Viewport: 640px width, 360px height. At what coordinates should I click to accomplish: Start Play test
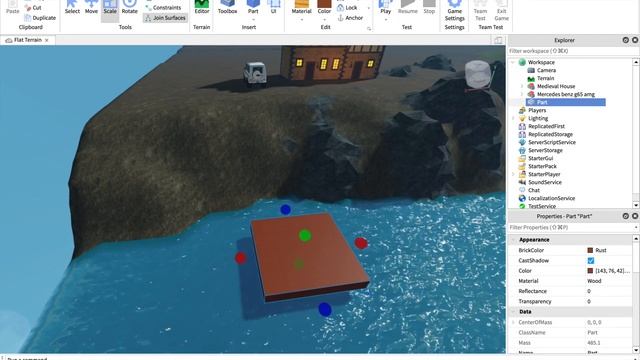tap(385, 7)
